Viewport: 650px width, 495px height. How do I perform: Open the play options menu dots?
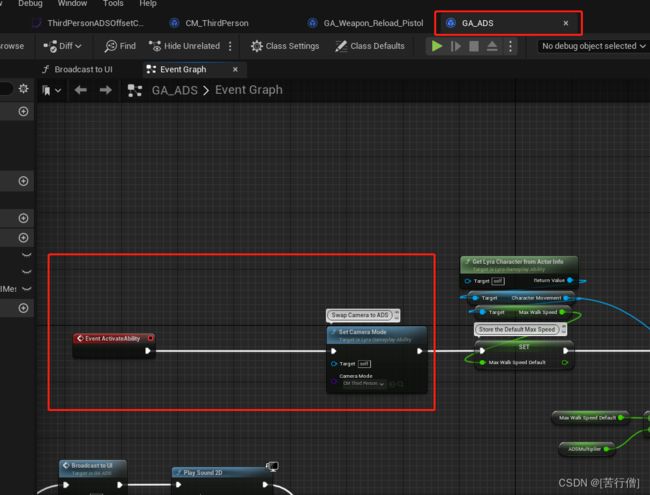pos(510,46)
